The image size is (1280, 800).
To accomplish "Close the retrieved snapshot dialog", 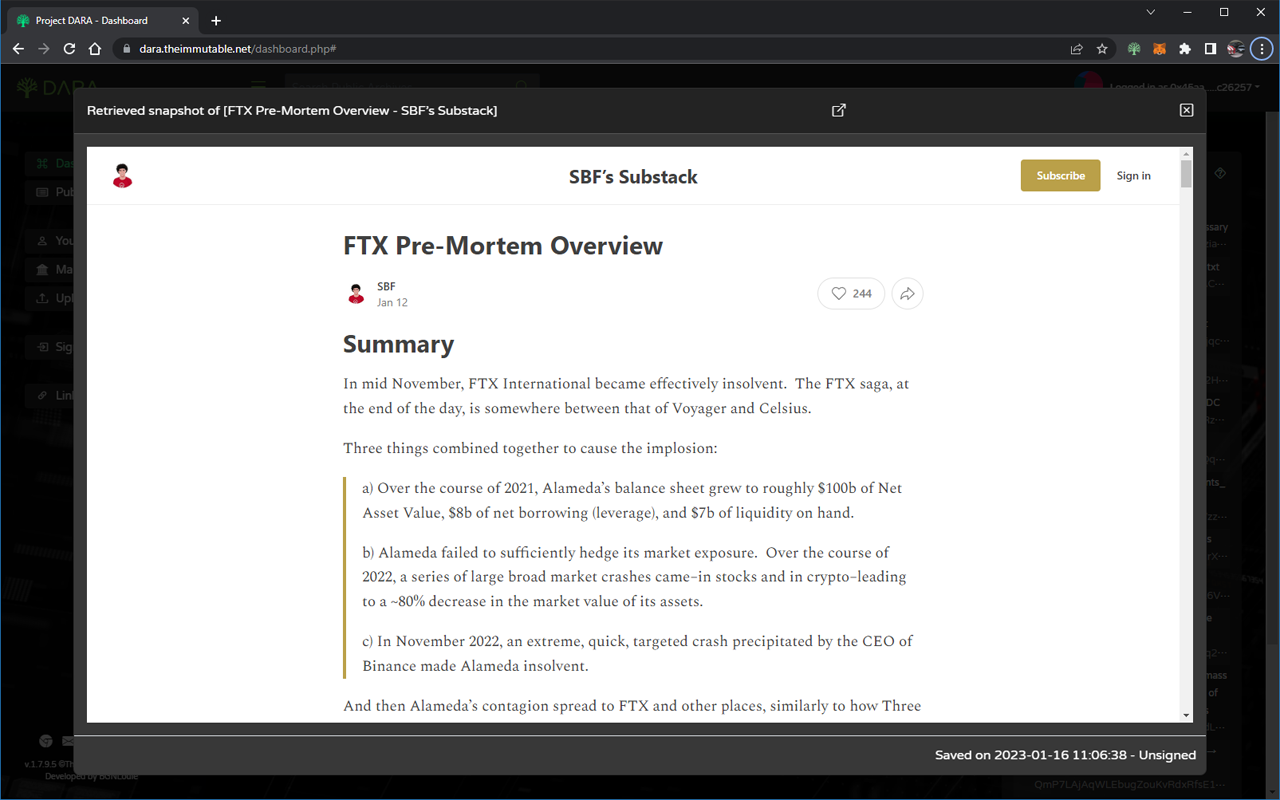I will (x=1186, y=110).
